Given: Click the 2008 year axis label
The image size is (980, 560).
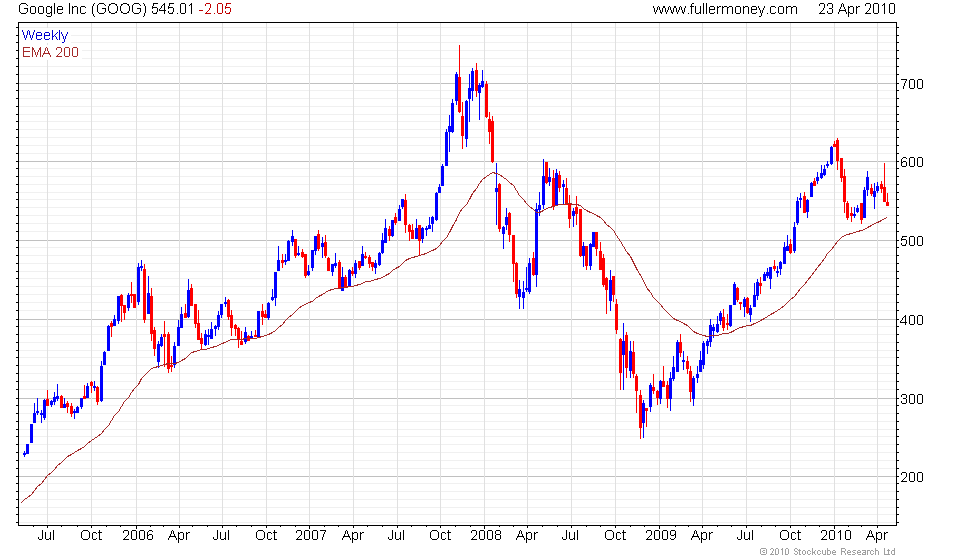Looking at the screenshot, I should tap(486, 536).
